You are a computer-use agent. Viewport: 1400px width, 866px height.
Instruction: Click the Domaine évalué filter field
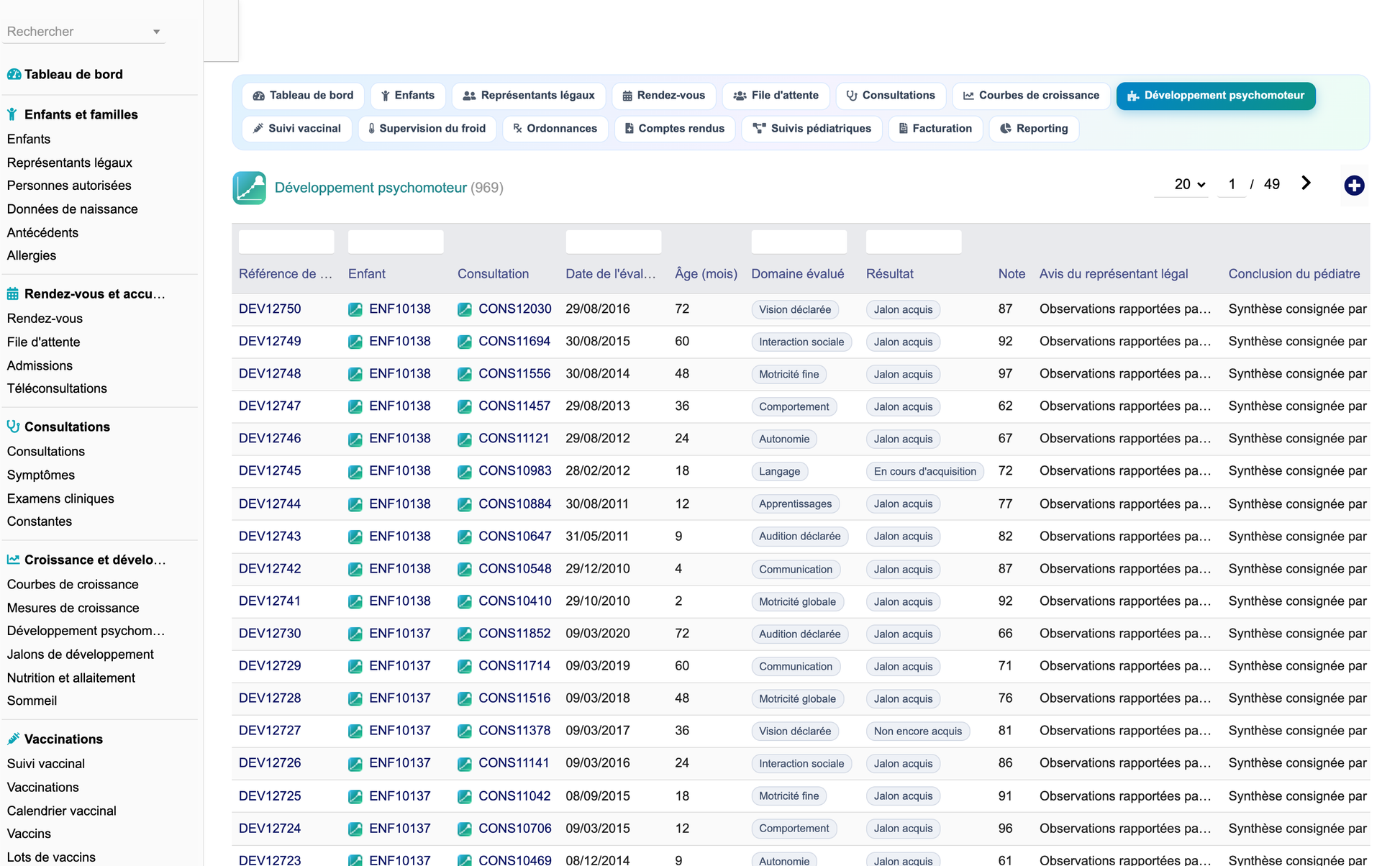tap(799, 242)
